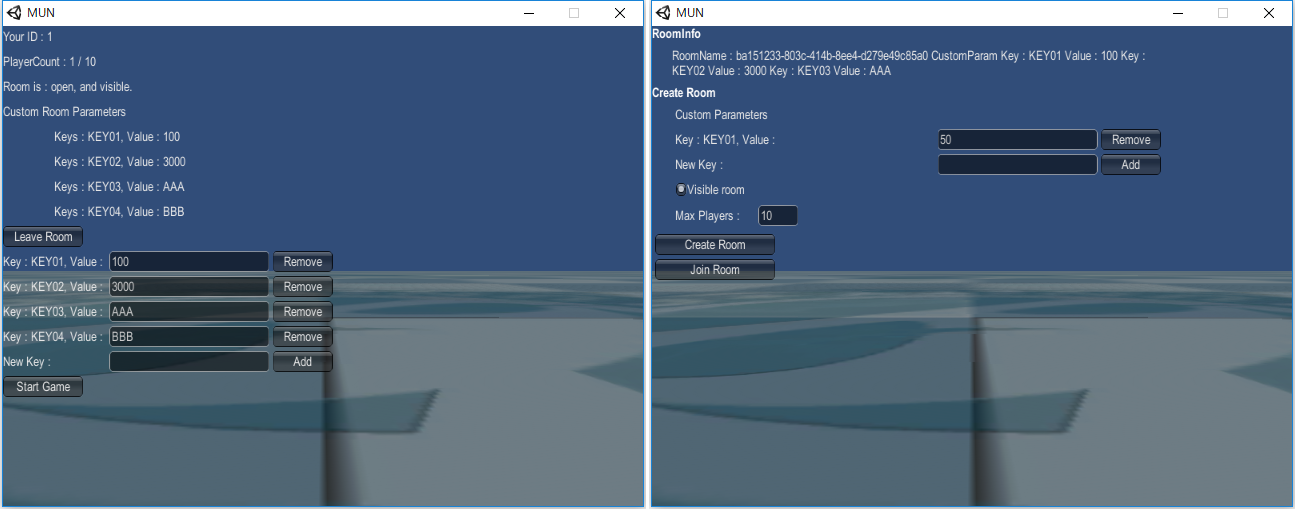The height and width of the screenshot is (509, 1295).
Task: Add a new key in left window
Action: coord(303,362)
